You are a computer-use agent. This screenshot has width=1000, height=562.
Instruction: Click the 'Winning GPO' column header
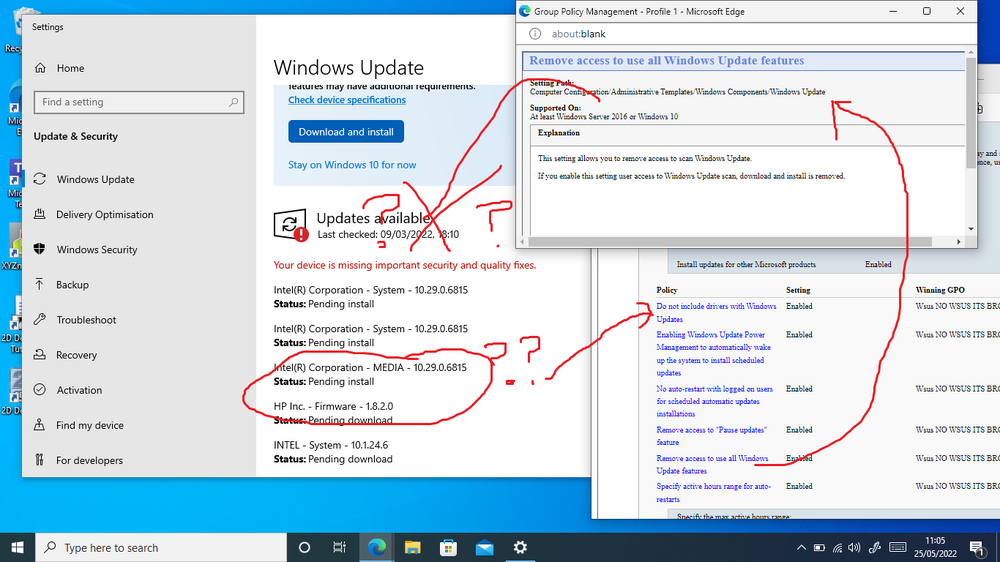940,290
